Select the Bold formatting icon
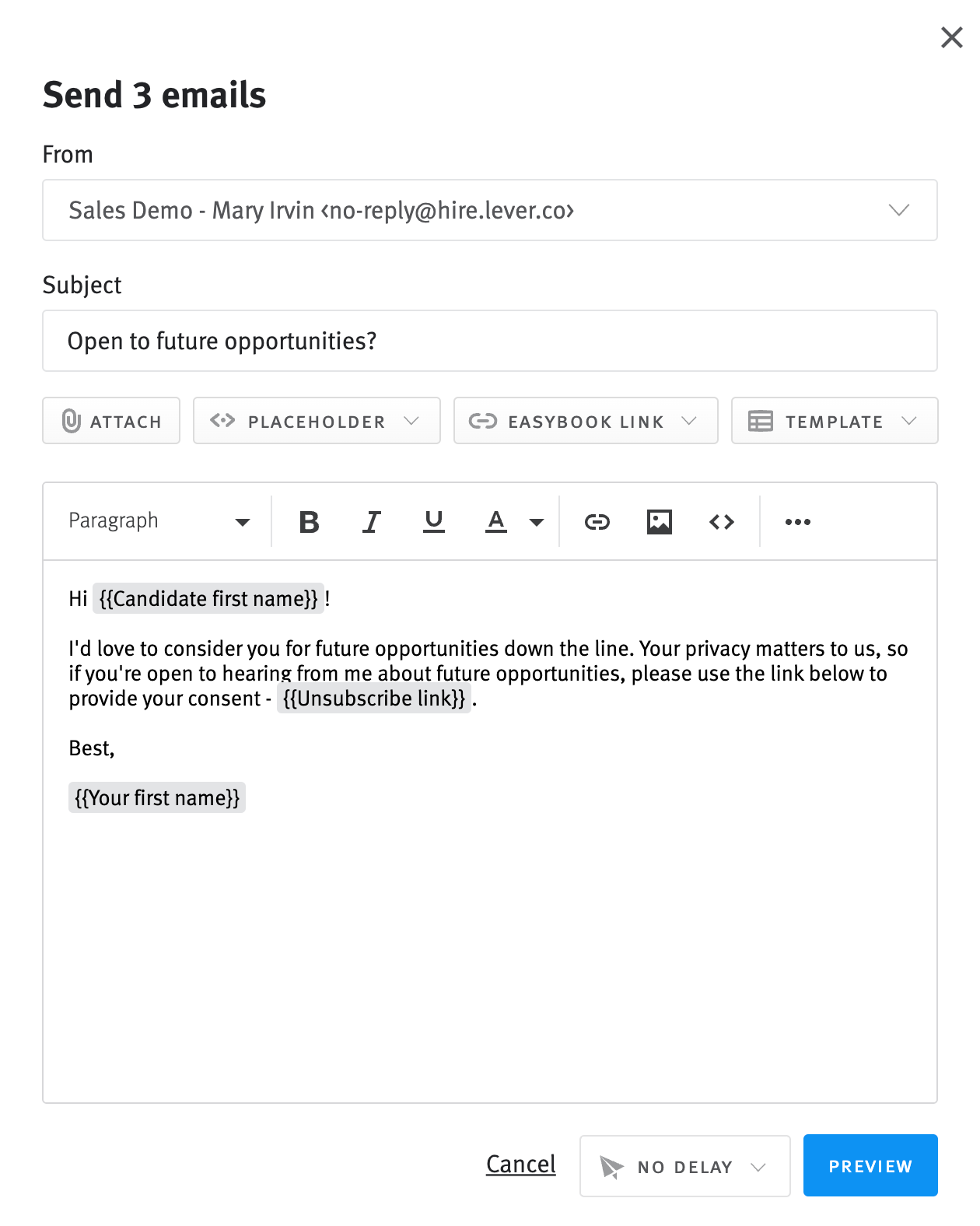This screenshot has height=1226, width=980. click(308, 521)
